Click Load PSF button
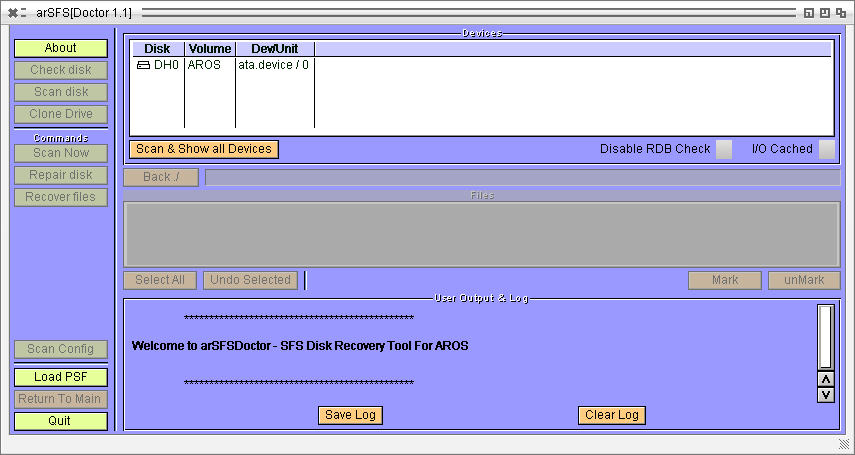 point(61,377)
